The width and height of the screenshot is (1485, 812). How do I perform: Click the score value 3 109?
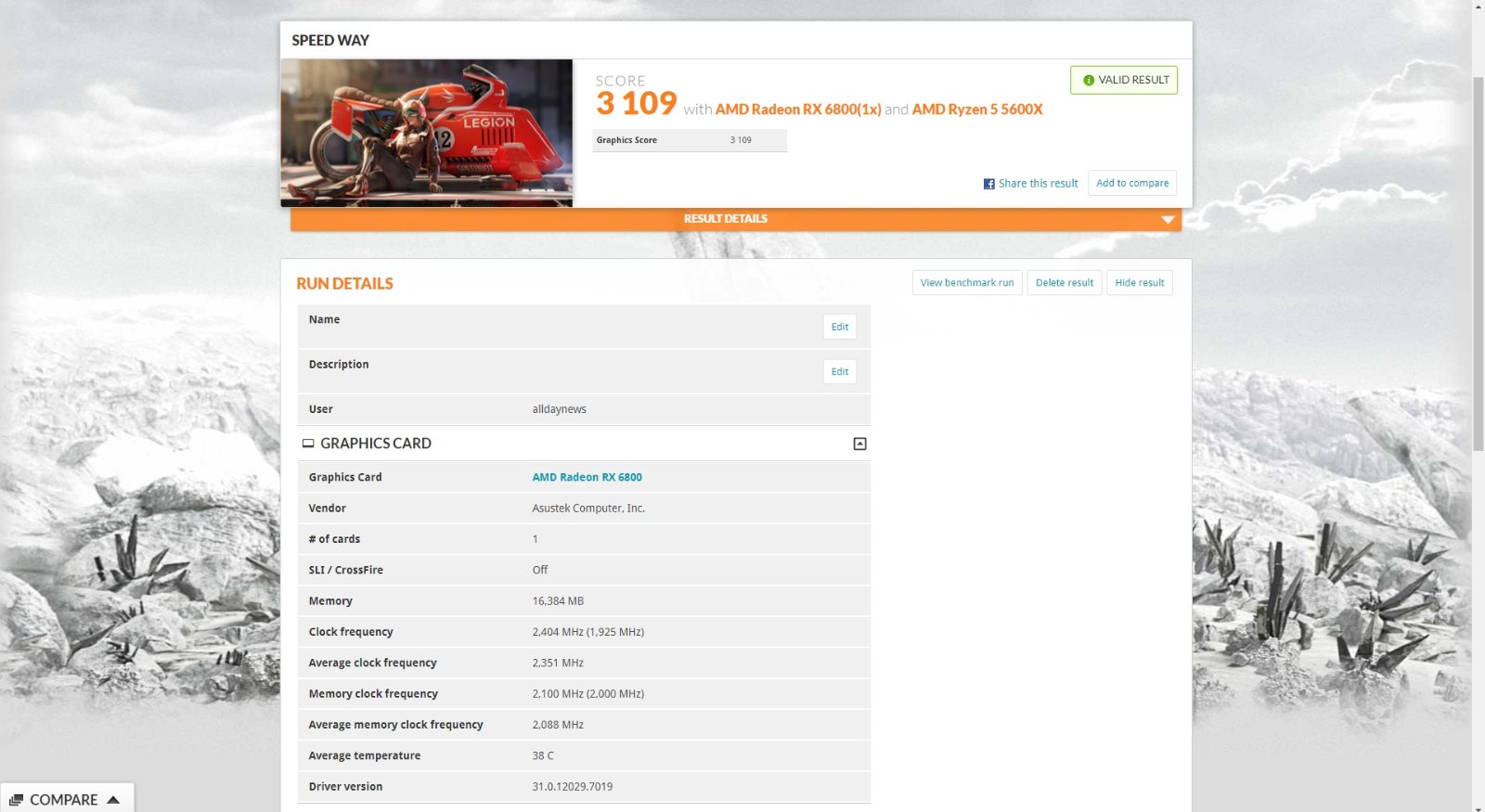[x=637, y=103]
